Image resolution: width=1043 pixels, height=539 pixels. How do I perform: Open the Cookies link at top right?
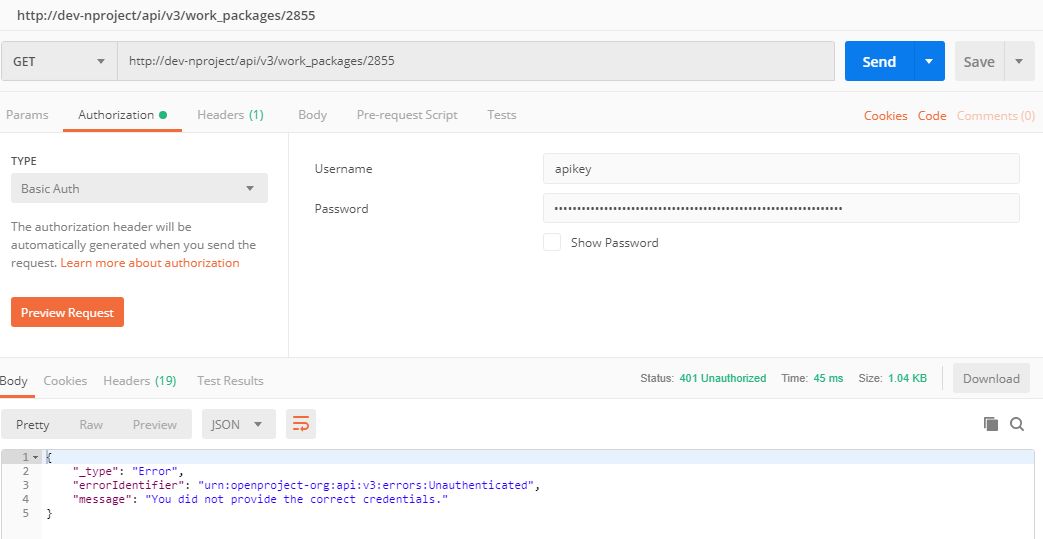click(885, 115)
